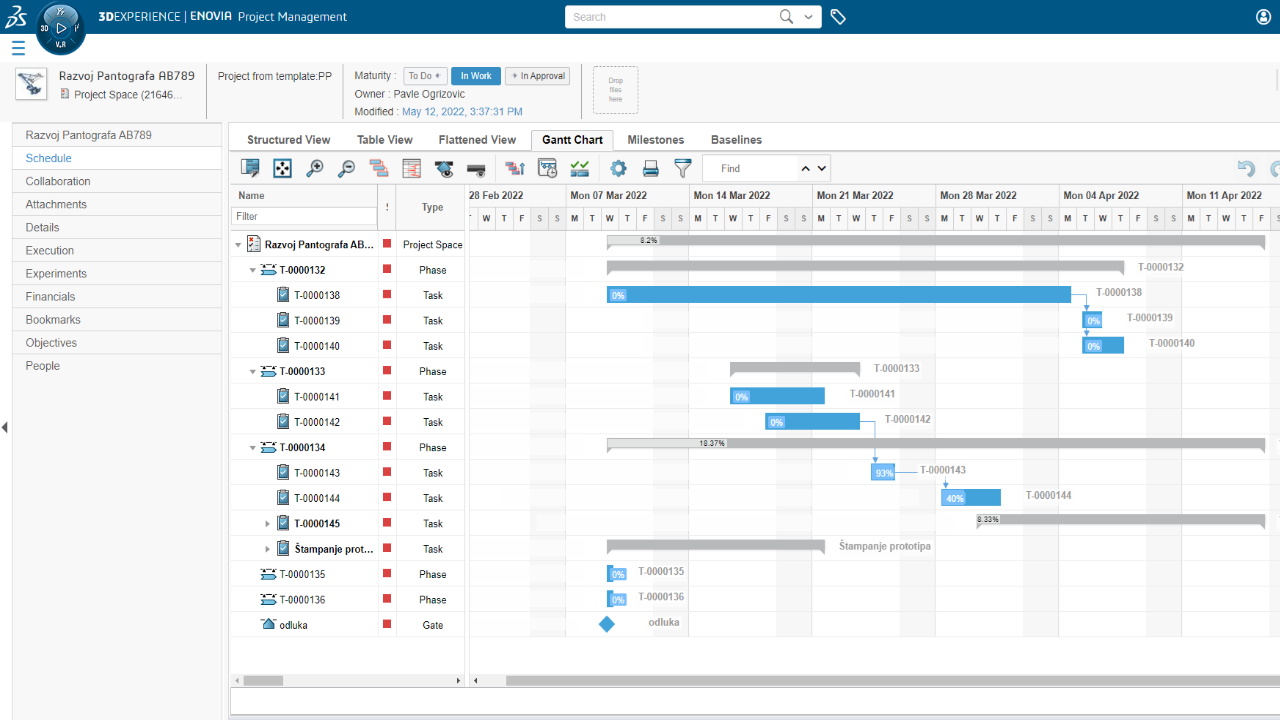Click the 93% progress bar of T-0000143
This screenshot has width=1280, height=720.
click(x=883, y=471)
